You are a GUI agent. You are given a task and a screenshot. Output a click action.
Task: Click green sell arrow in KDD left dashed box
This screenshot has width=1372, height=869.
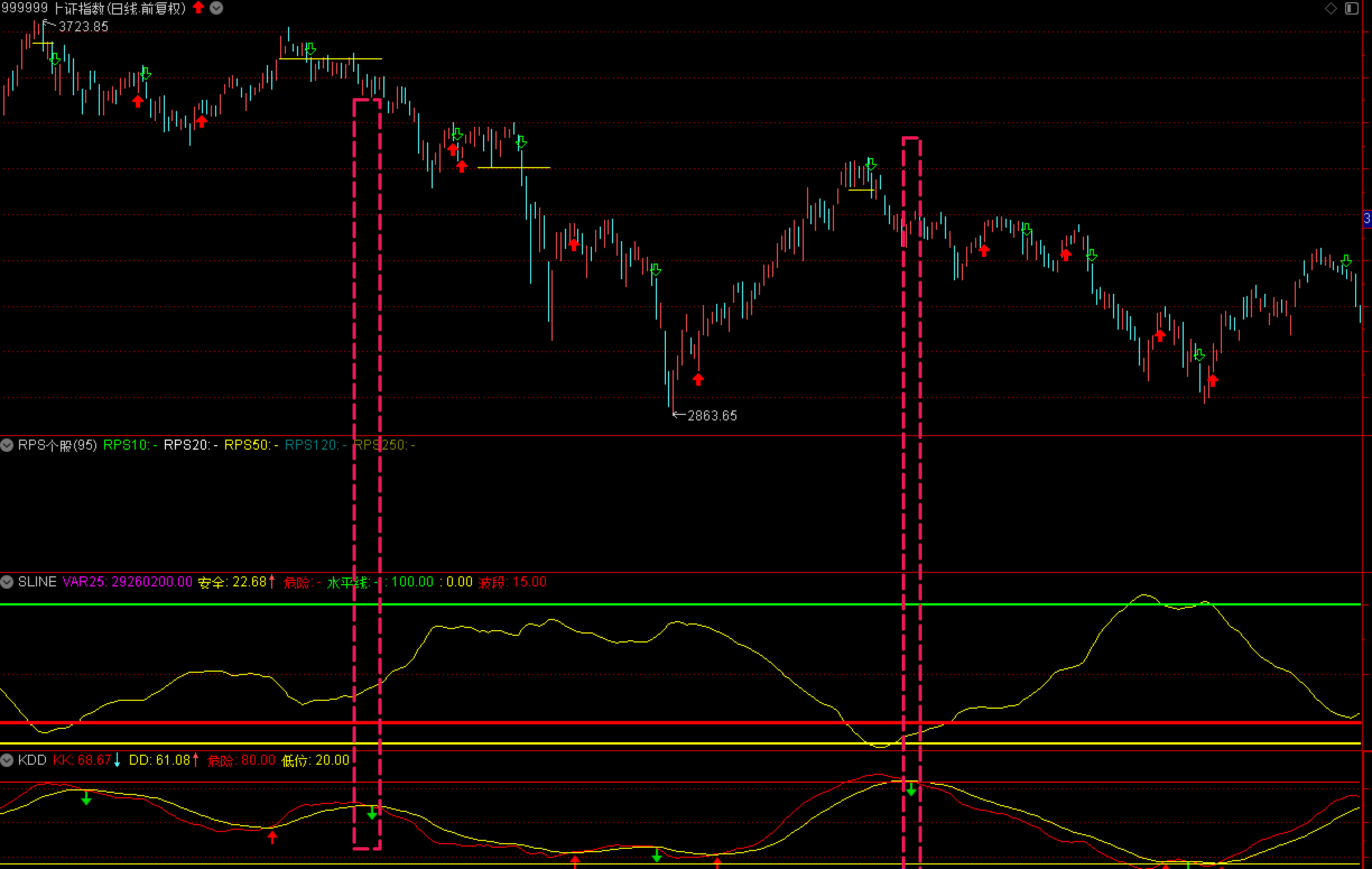tap(372, 813)
